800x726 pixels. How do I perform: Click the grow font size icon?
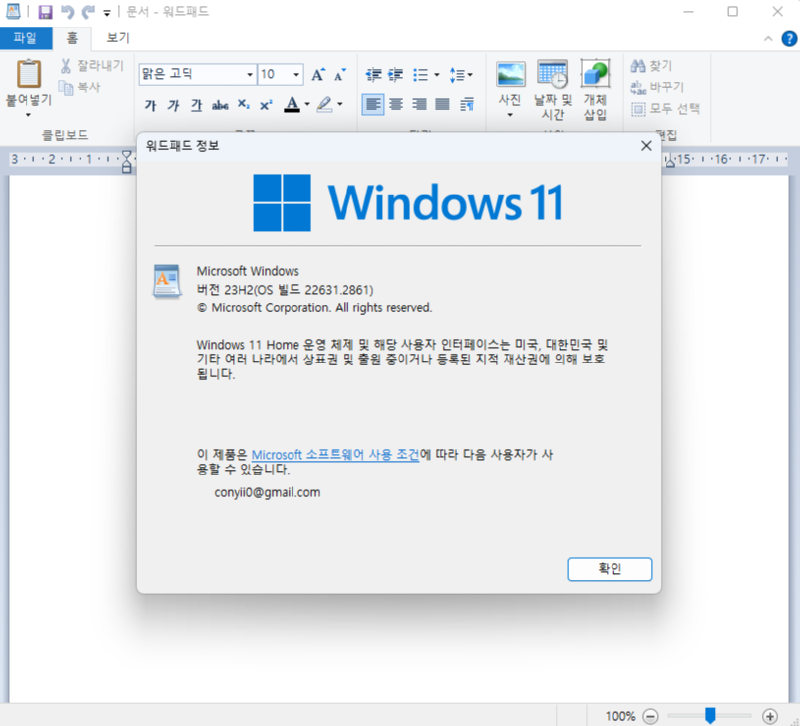[318, 75]
